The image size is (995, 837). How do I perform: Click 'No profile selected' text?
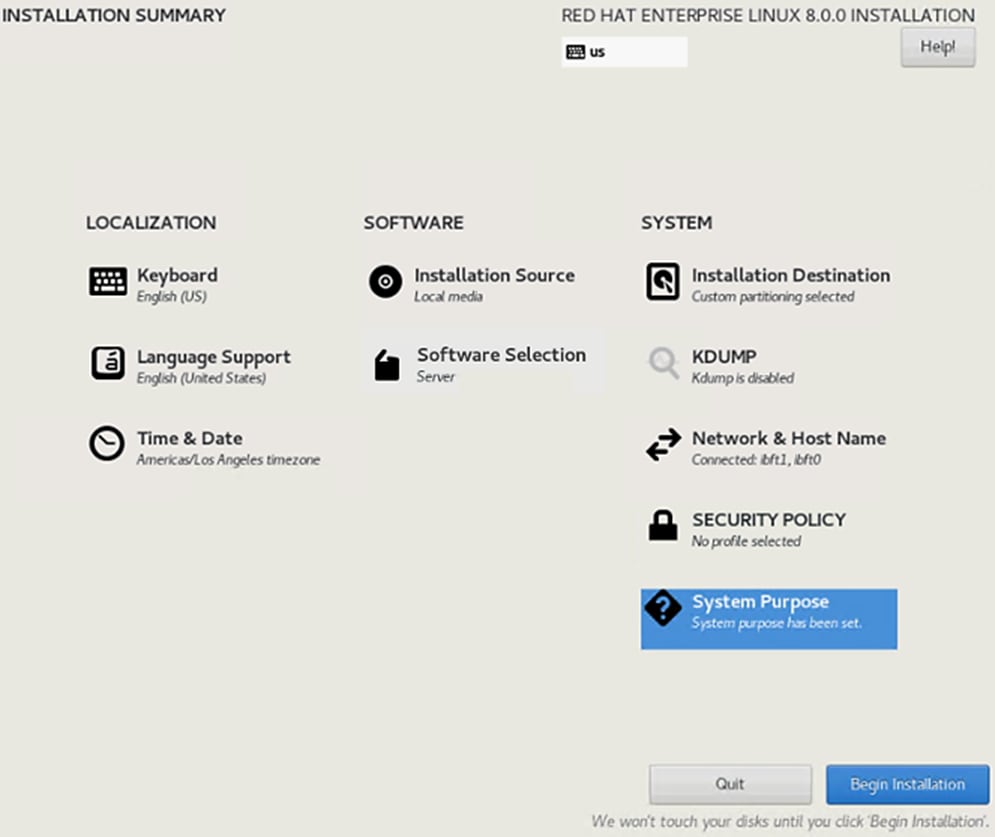pyautogui.click(x=746, y=541)
